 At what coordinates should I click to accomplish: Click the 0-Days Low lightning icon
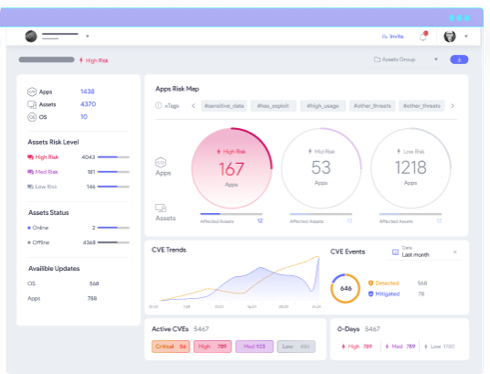tap(426, 346)
